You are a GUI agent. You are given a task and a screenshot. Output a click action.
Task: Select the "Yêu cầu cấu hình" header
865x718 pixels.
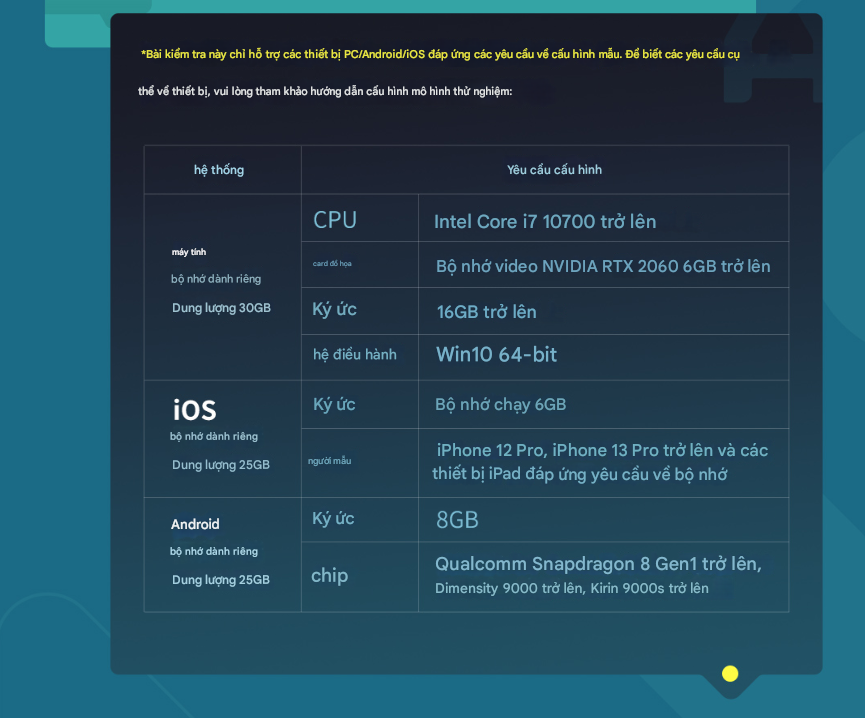(554, 170)
